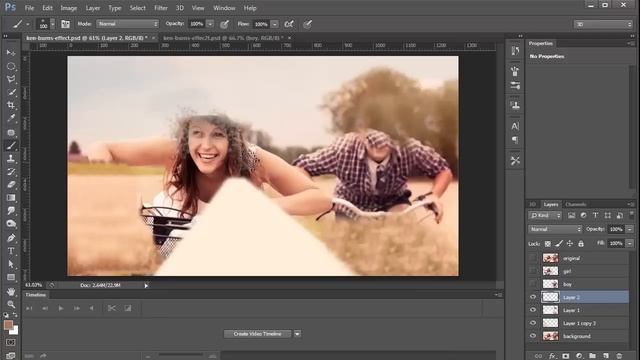
Task: Add a layer mask icon
Action: (565, 356)
